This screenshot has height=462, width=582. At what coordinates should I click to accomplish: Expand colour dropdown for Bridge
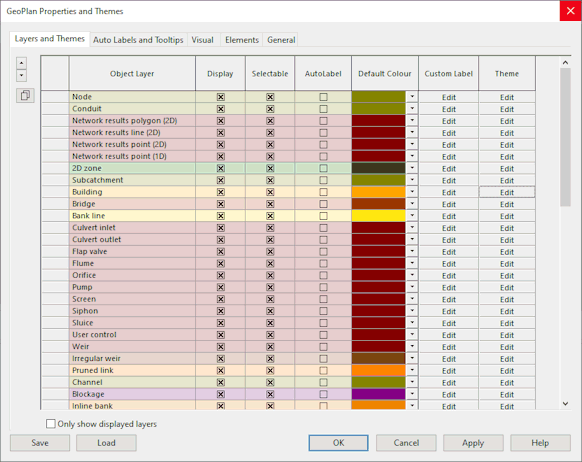(412, 204)
